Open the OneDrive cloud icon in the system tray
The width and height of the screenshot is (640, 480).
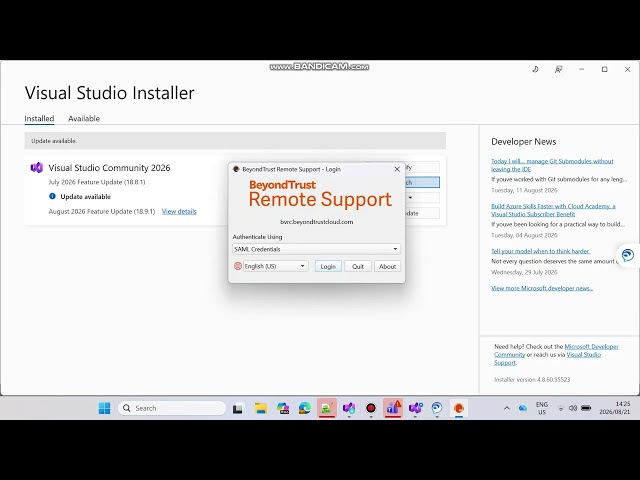tap(523, 408)
